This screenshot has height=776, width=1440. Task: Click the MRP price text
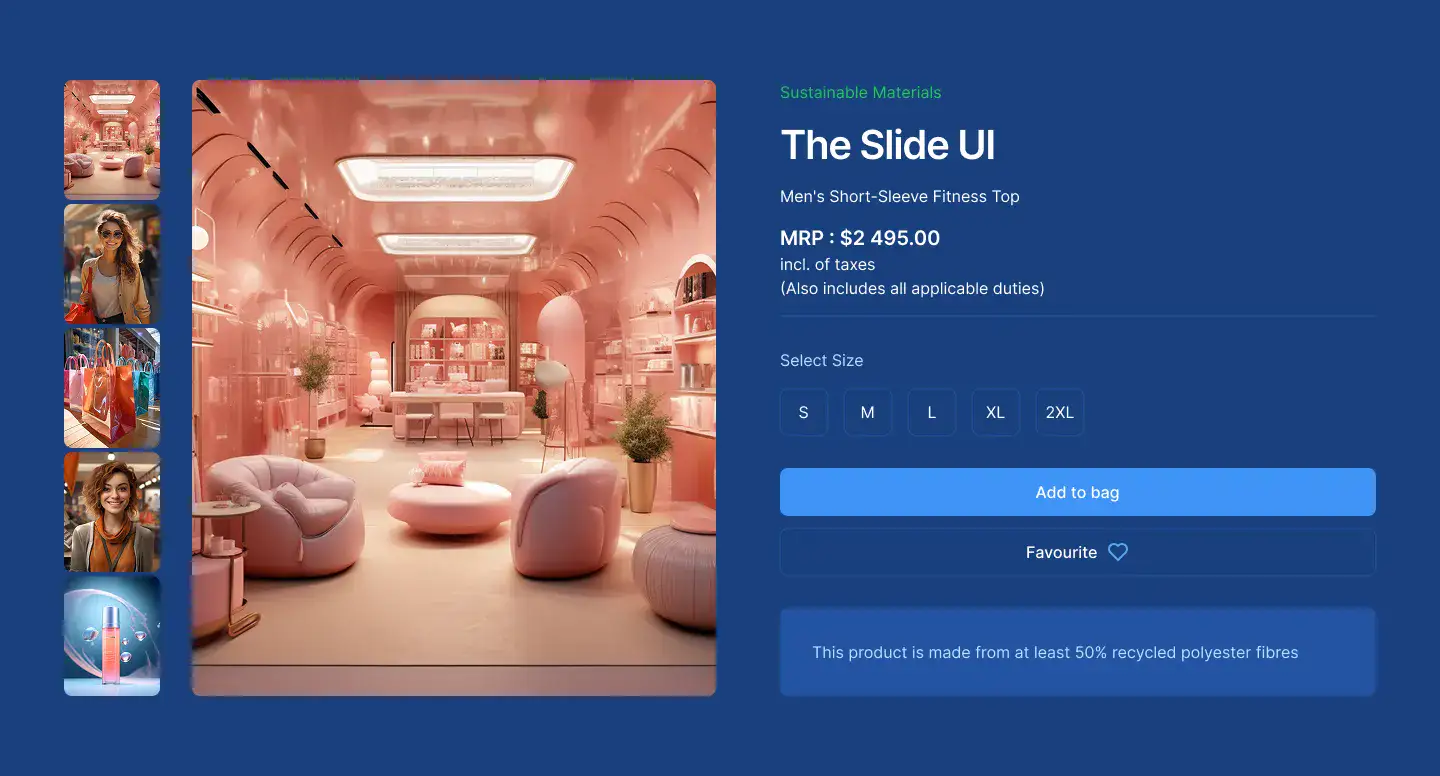pyautogui.click(x=860, y=238)
